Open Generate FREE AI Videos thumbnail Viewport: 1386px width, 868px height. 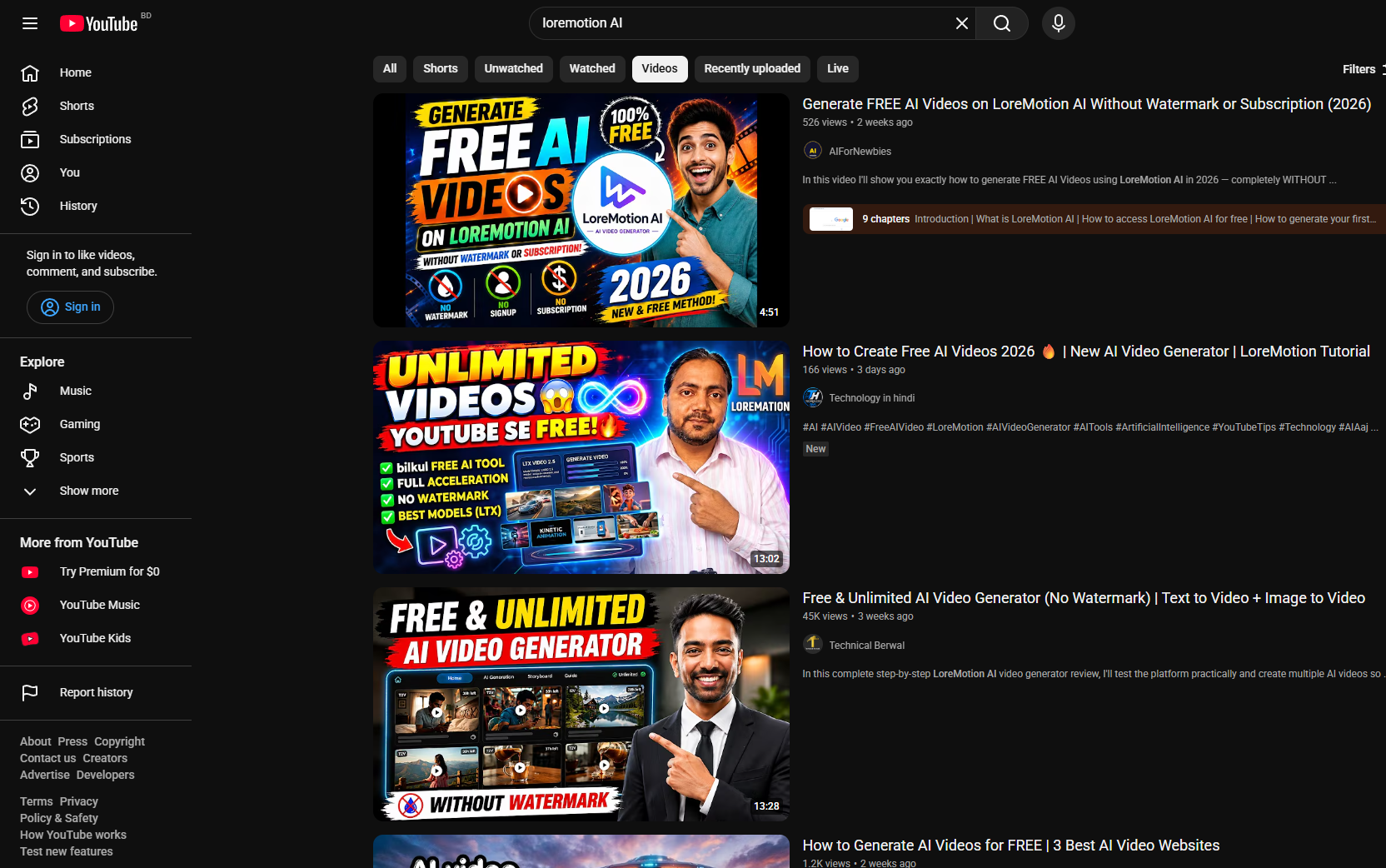tap(581, 210)
